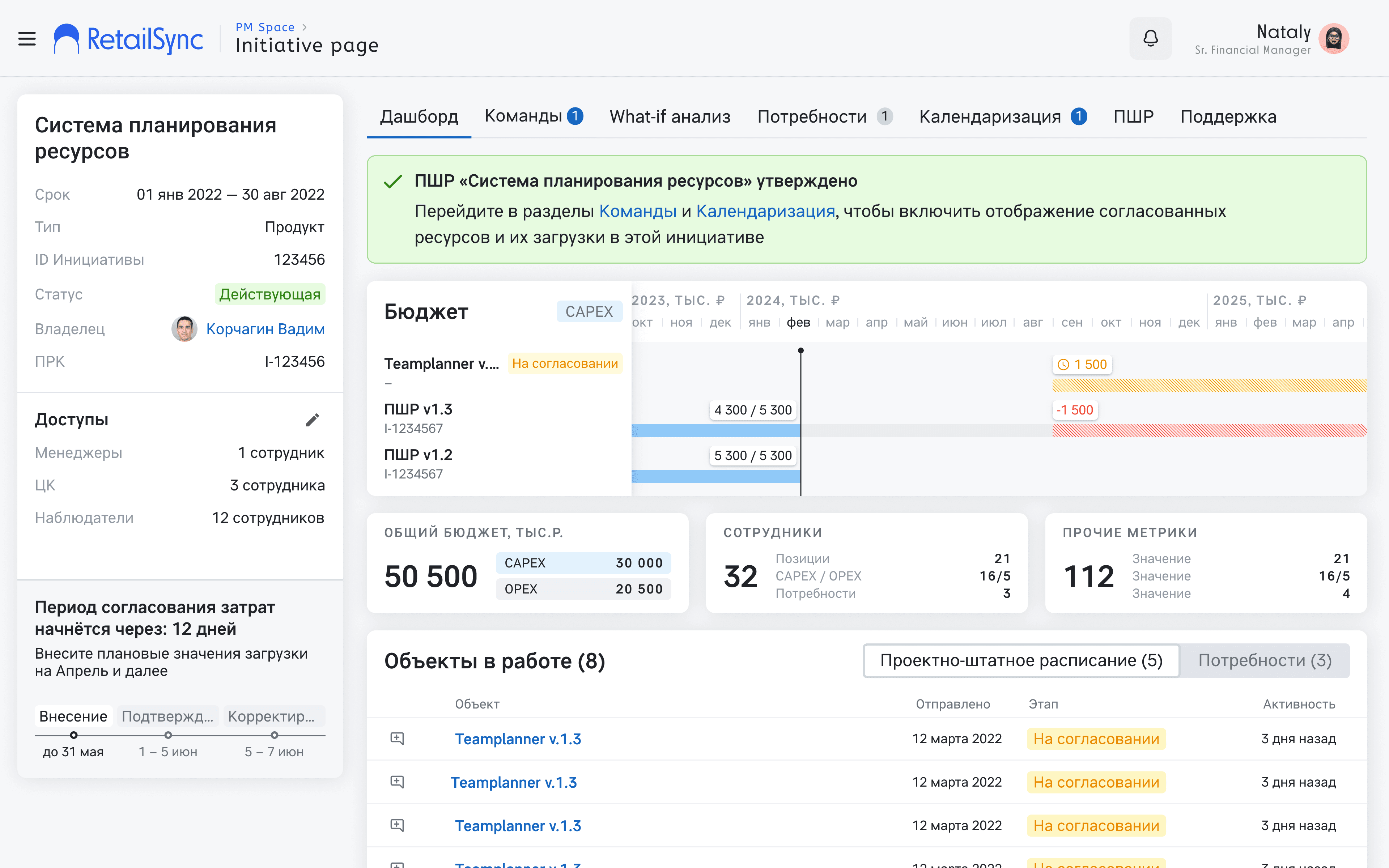Image resolution: width=1389 pixels, height=868 pixels.
Task: Select the Подтвержд... period stage
Action: tap(167, 716)
